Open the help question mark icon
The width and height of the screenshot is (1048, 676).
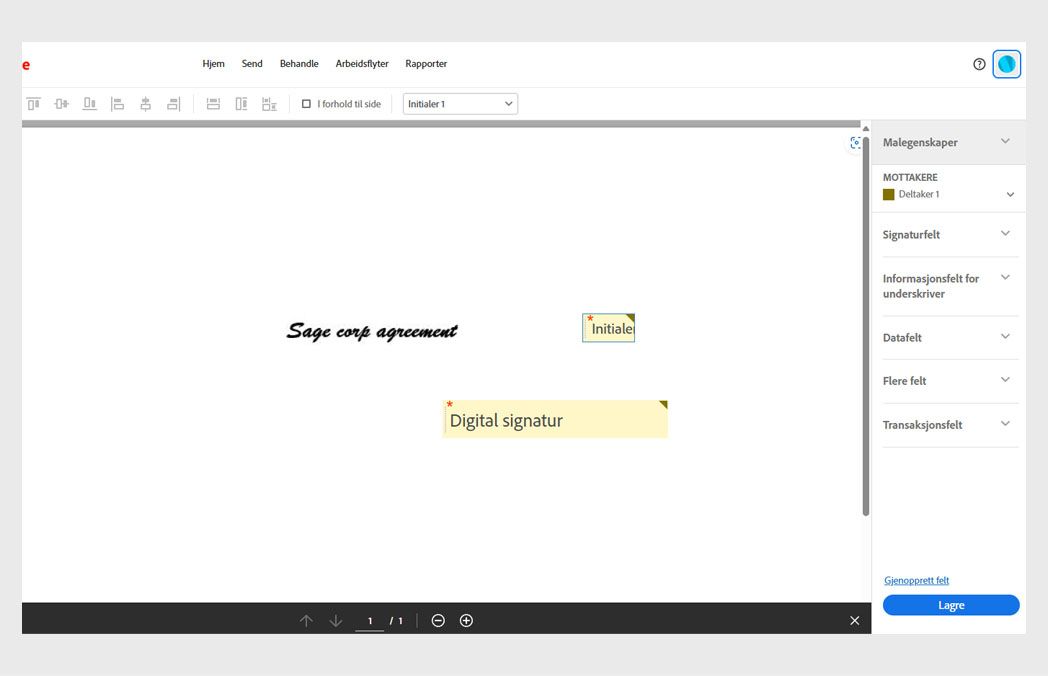coord(979,64)
